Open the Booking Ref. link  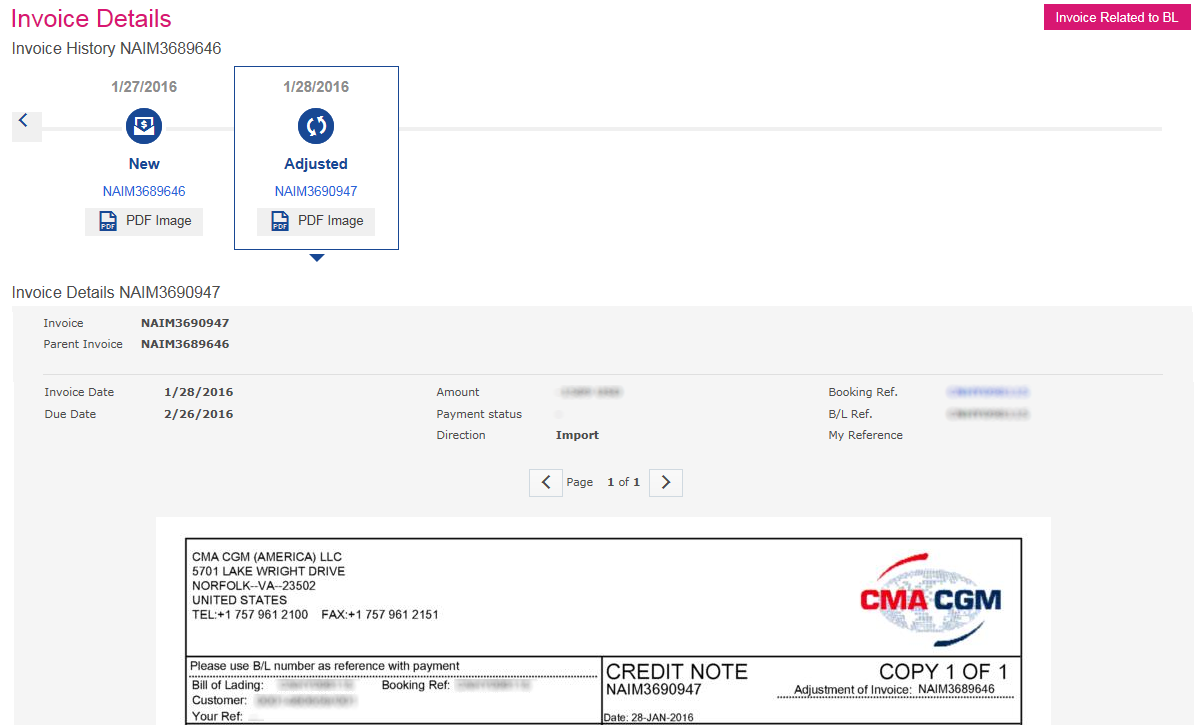pyautogui.click(x=990, y=392)
